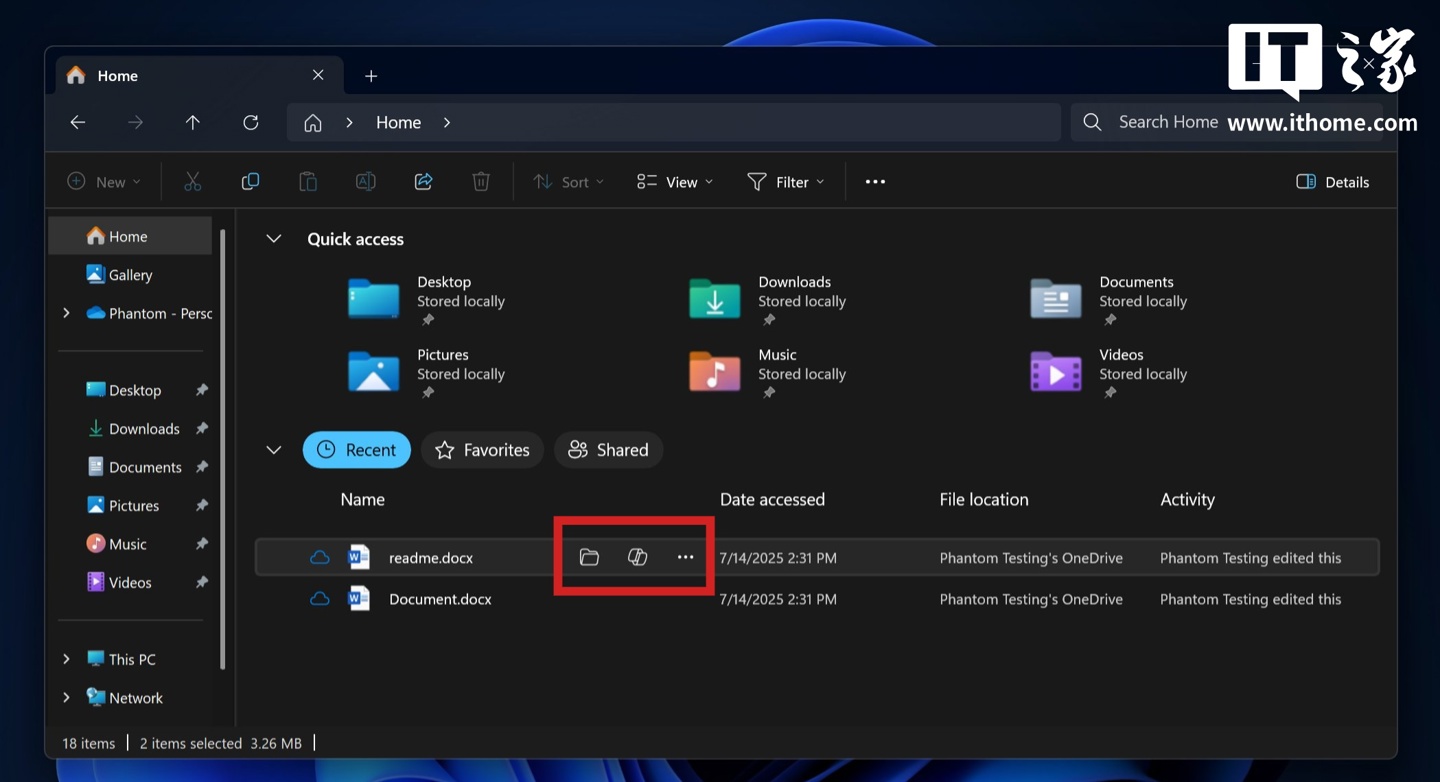Click the toolbar See more ellipsis
The image size is (1440, 782).
coord(875,182)
